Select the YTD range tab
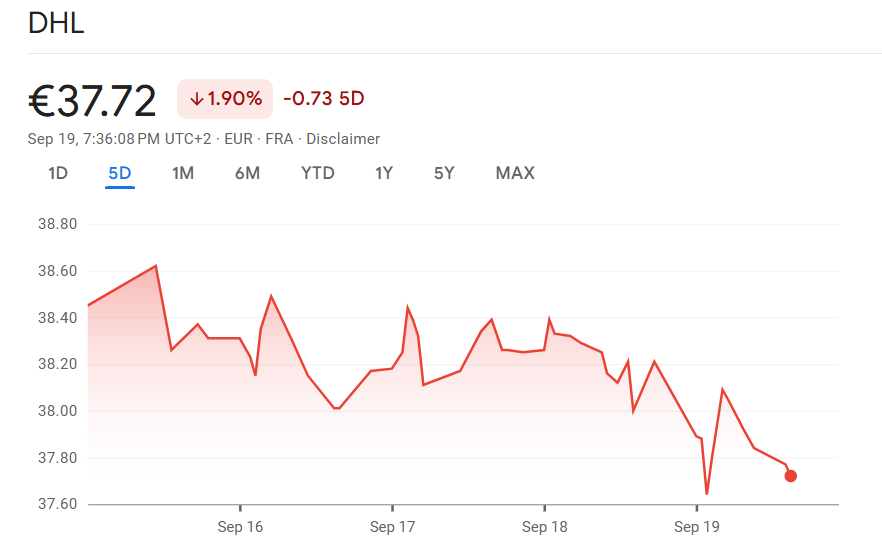The height and width of the screenshot is (545, 882). pyautogui.click(x=318, y=173)
